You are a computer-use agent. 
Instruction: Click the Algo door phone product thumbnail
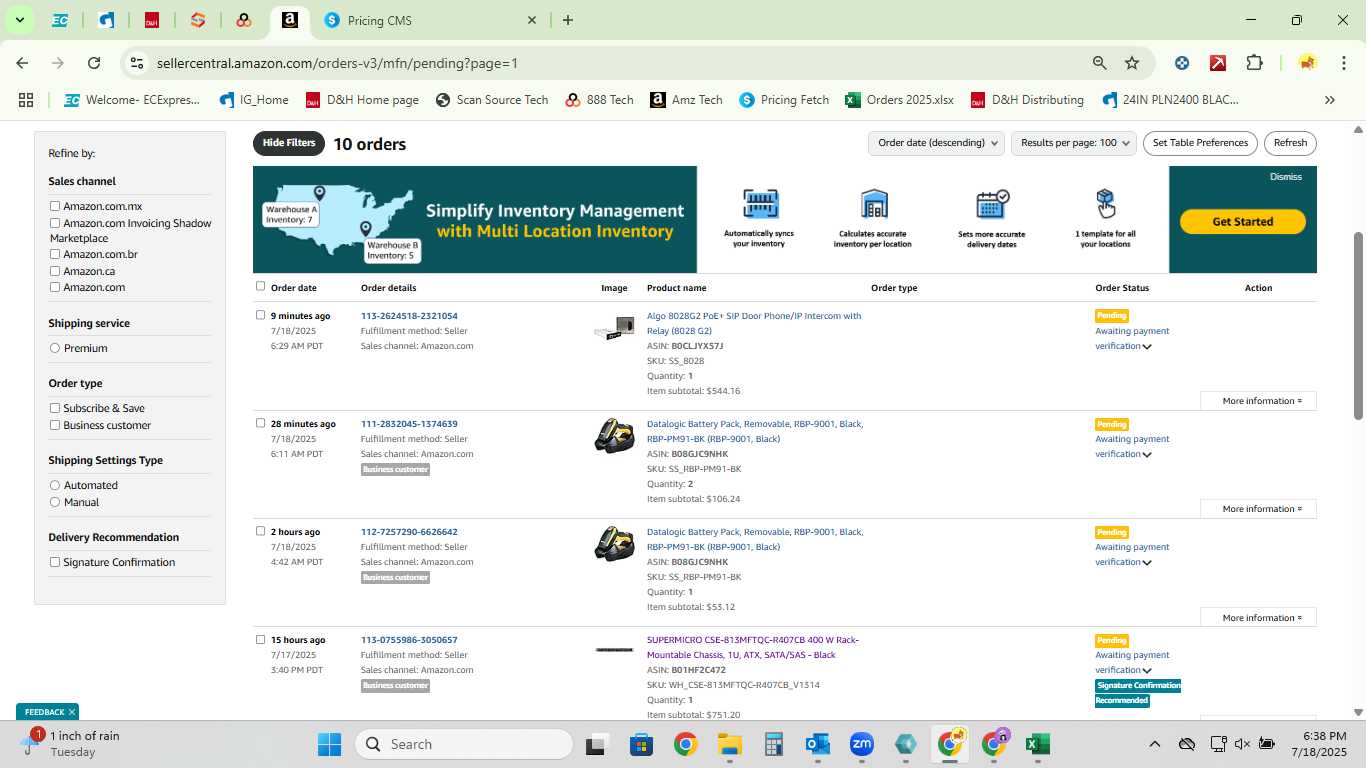(614, 328)
